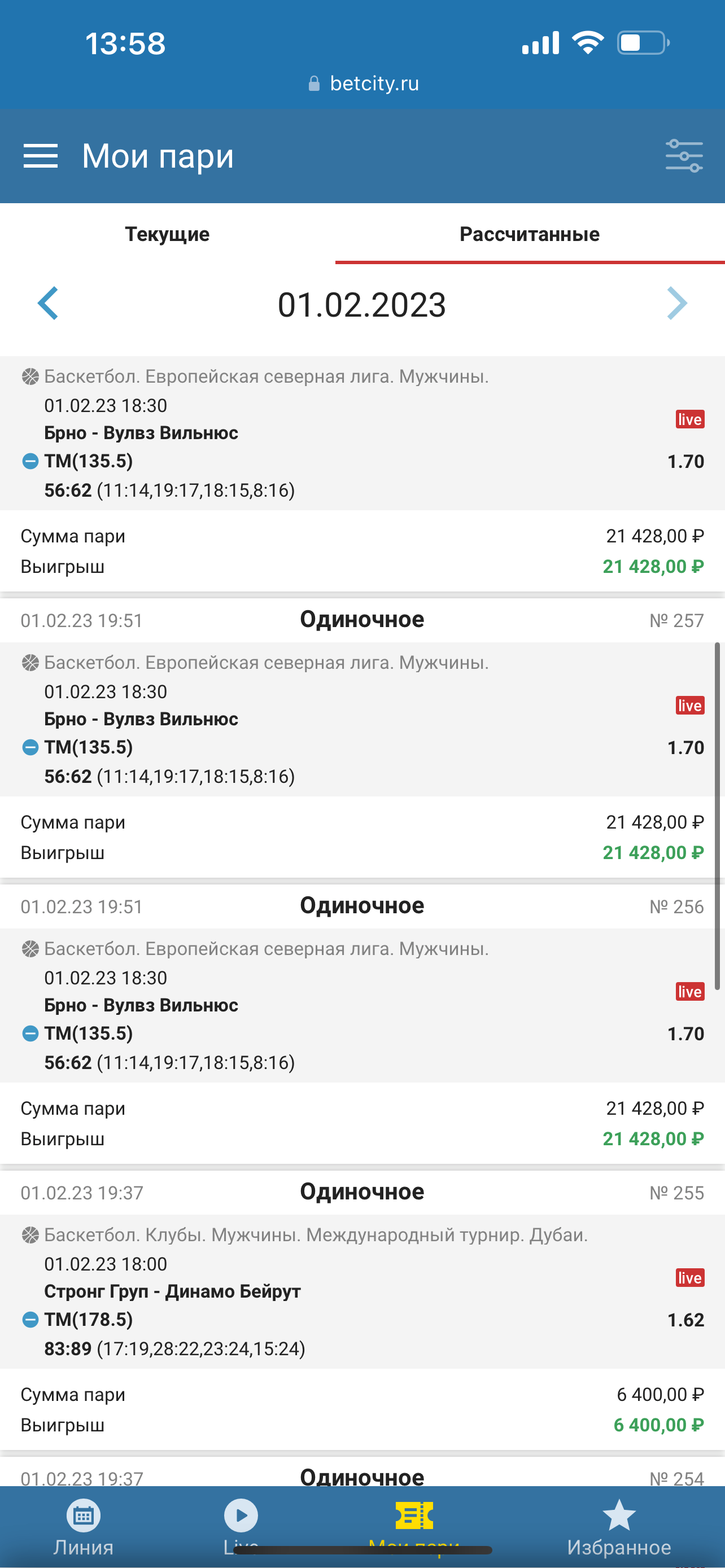This screenshot has height=1568, width=725.
Task: Go to previous date with left chevron
Action: 48,303
